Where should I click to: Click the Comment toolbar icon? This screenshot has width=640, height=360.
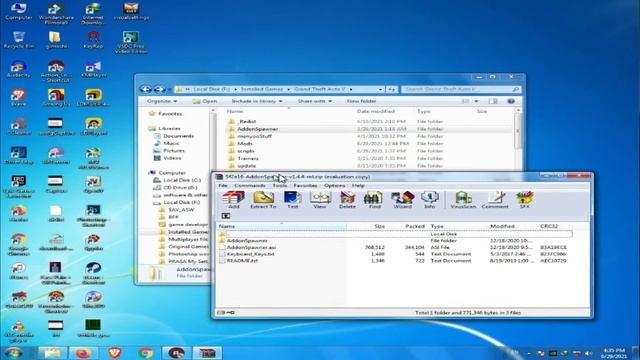tap(495, 200)
